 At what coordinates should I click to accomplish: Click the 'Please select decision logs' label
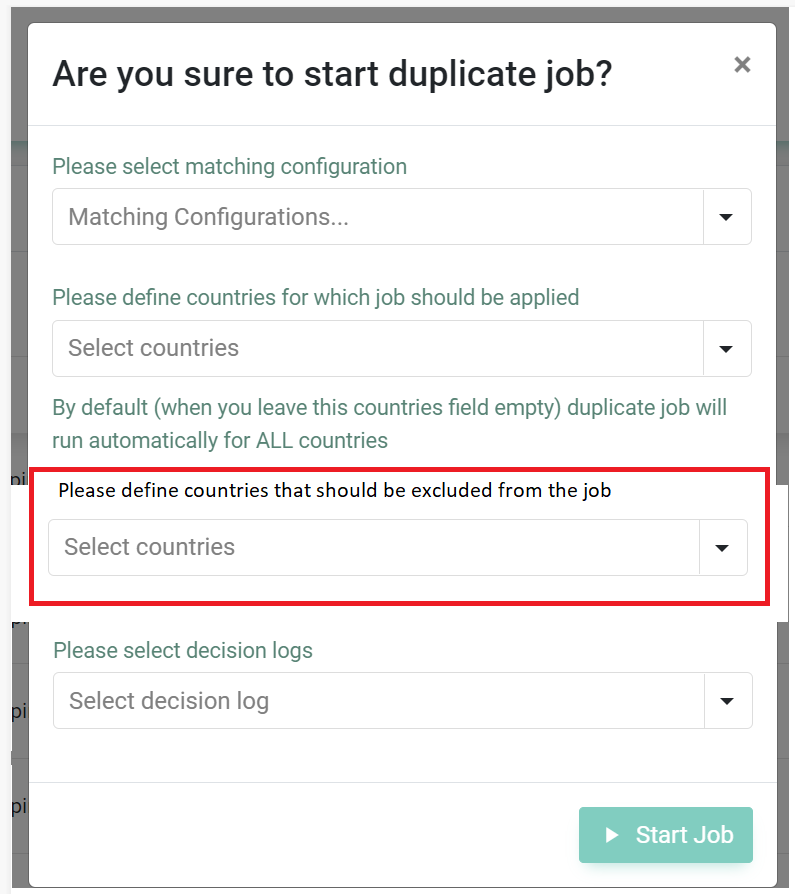click(183, 650)
